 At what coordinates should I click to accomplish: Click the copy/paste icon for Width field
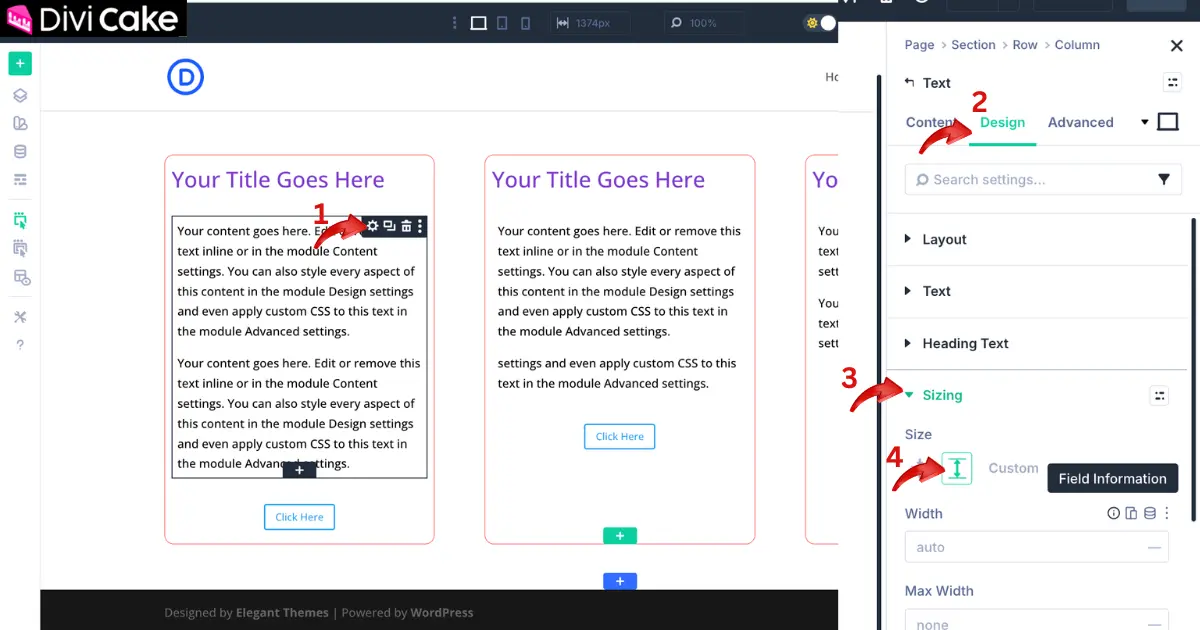point(1131,513)
